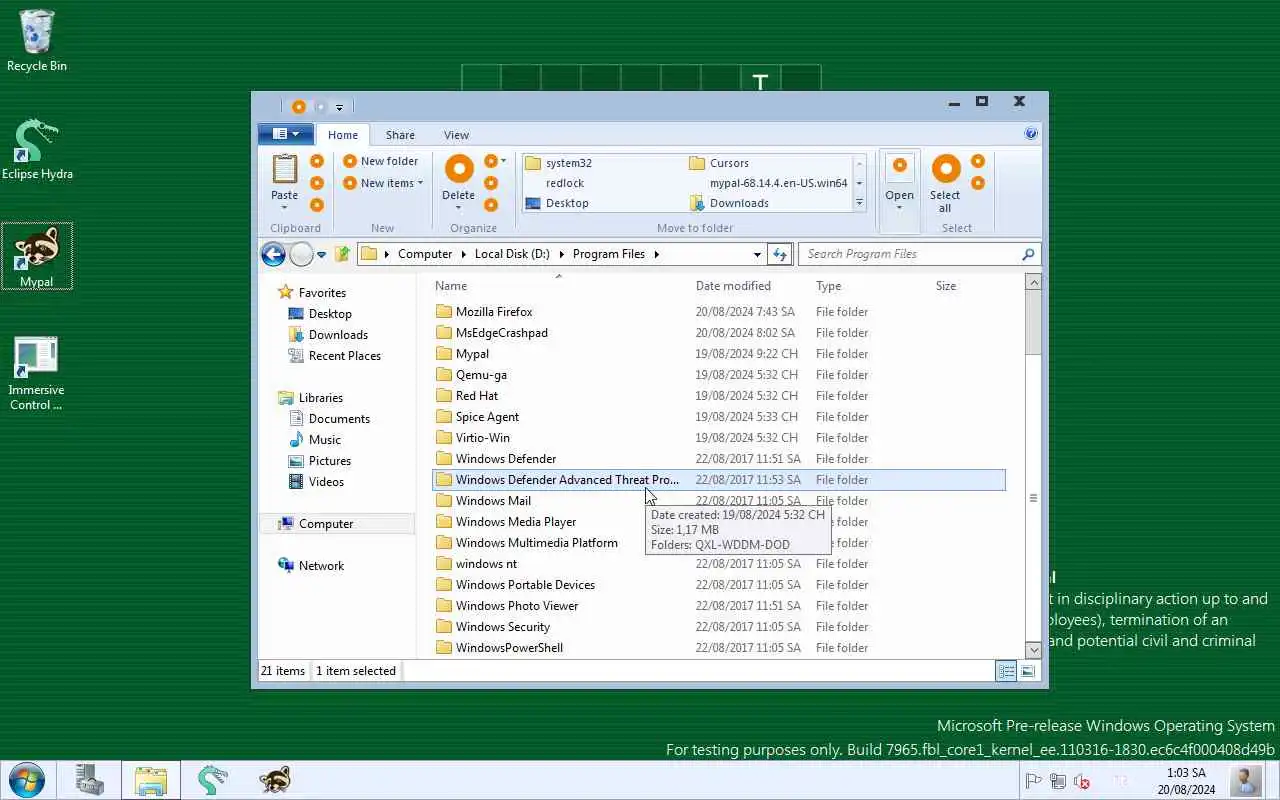
Task: Open Immersive Control desktop shortcut
Action: (x=37, y=373)
